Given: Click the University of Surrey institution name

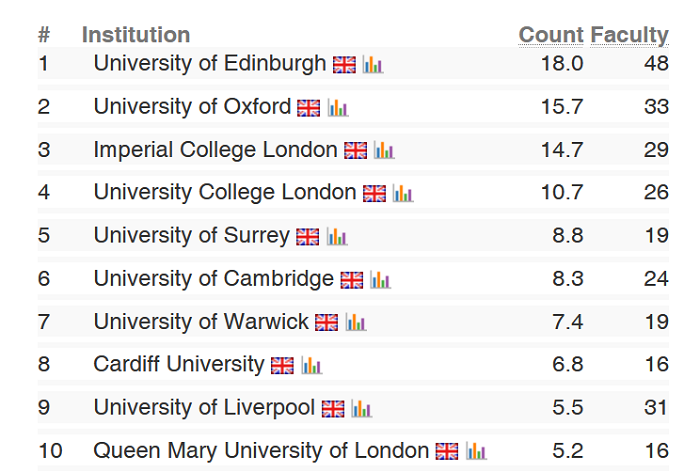Looking at the screenshot, I should 191,236.
